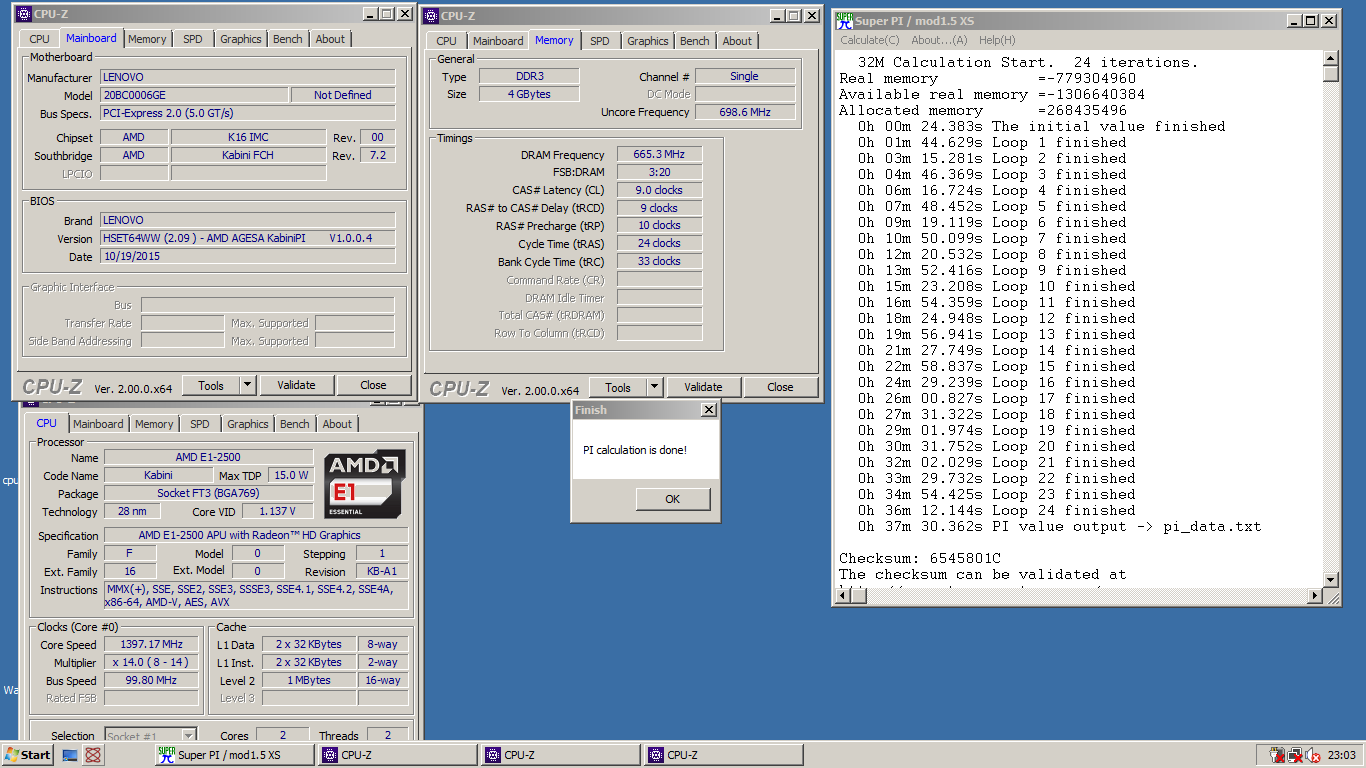Click the Super PI vertical scrollbar down arrow
Screen dimensions: 1366x768
pyautogui.click(x=1330, y=580)
